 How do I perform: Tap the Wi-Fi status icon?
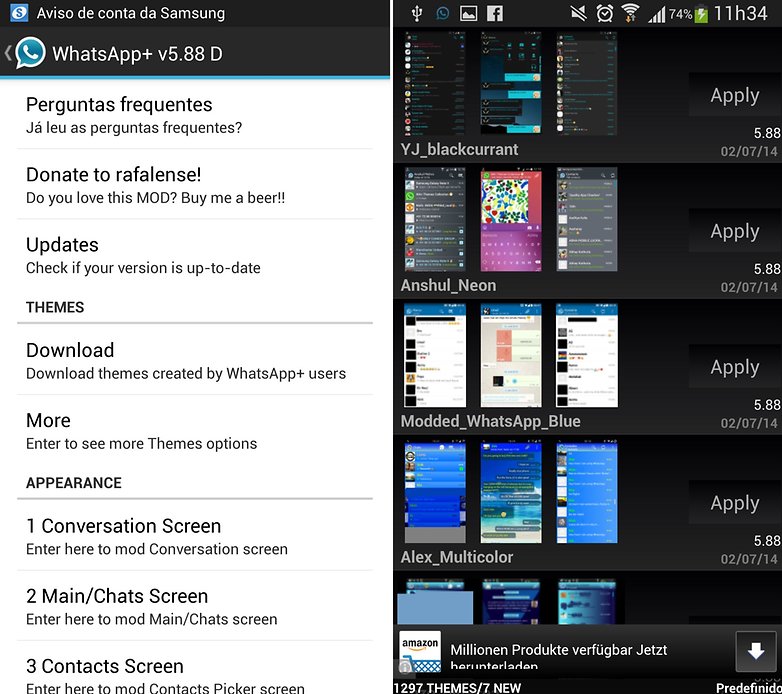[x=630, y=13]
